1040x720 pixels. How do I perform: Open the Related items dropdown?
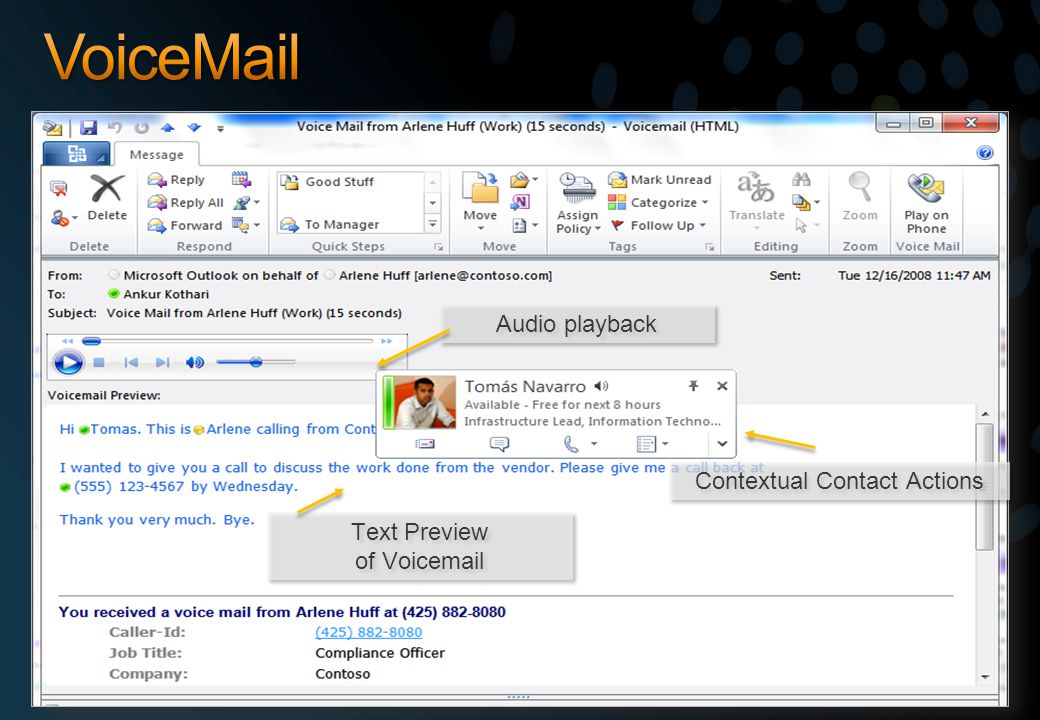[x=807, y=202]
